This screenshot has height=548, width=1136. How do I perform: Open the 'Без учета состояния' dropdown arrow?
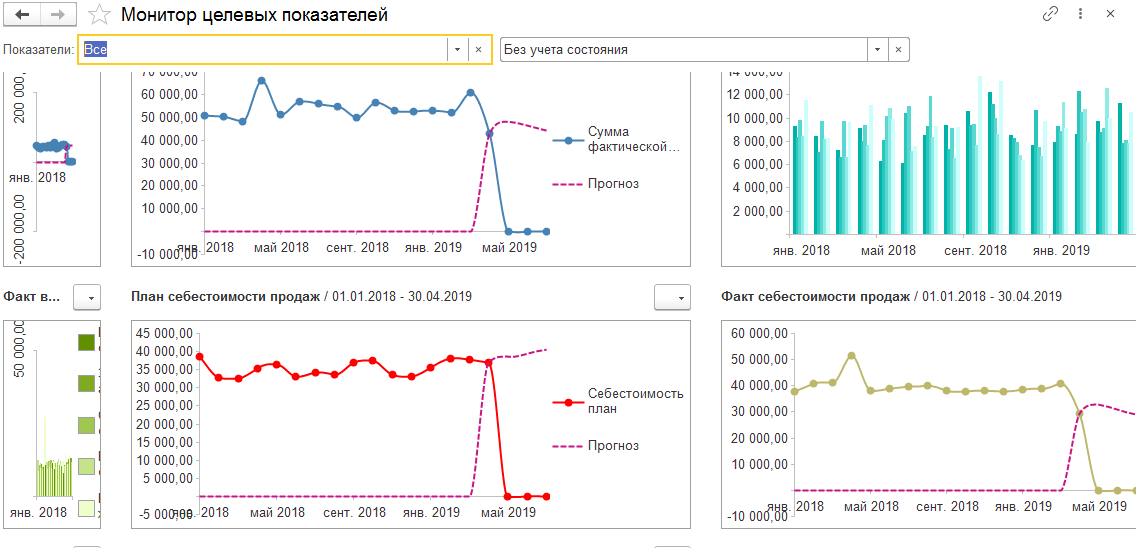click(877, 49)
